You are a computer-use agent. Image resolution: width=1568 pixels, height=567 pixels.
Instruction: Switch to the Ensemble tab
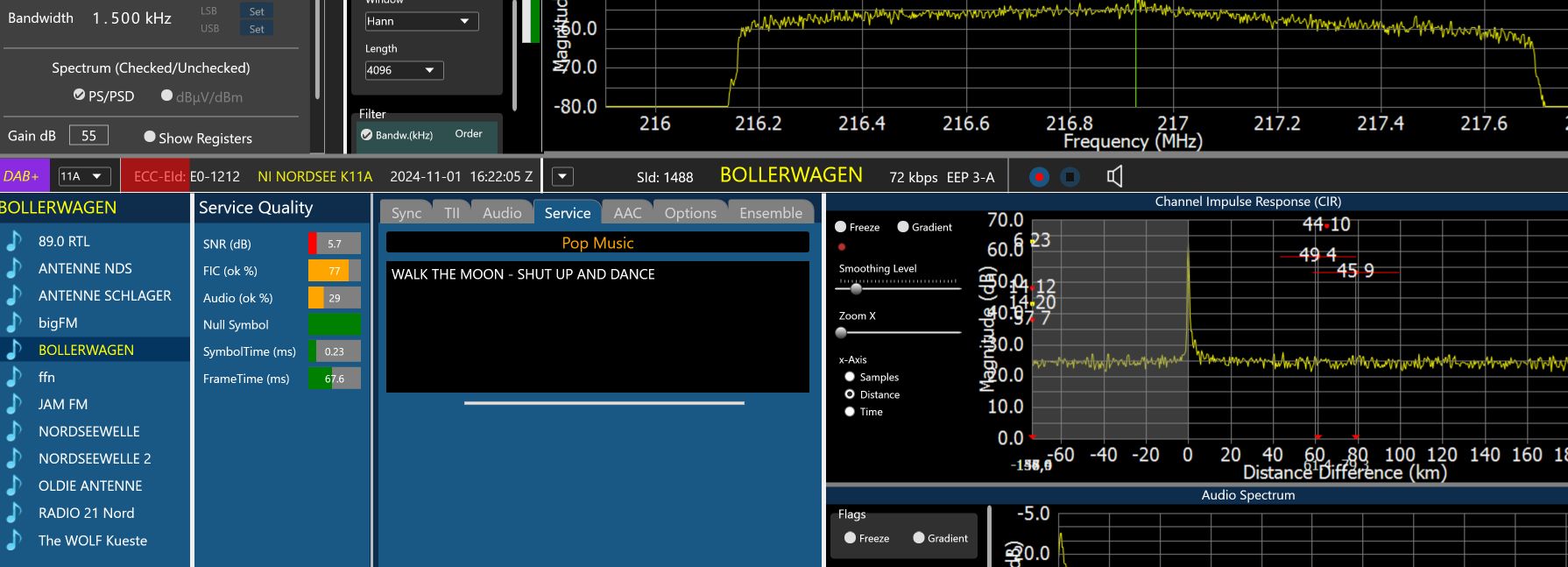770,213
